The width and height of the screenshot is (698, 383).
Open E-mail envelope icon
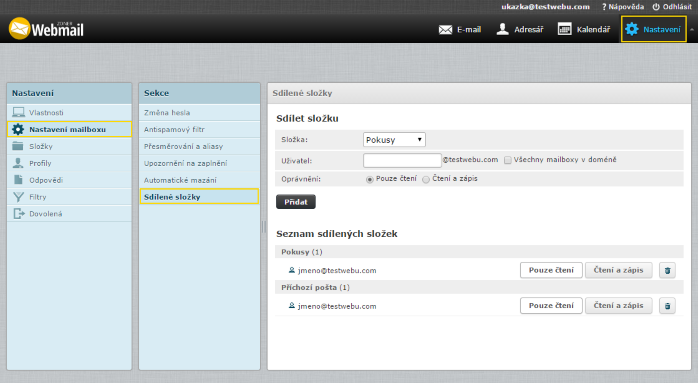pyautogui.click(x=445, y=29)
